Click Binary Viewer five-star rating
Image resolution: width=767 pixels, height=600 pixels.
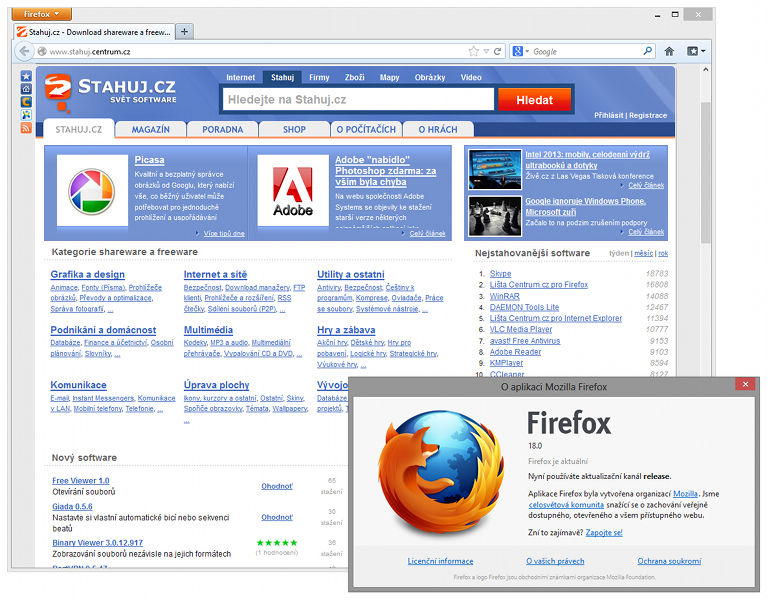click(x=277, y=543)
